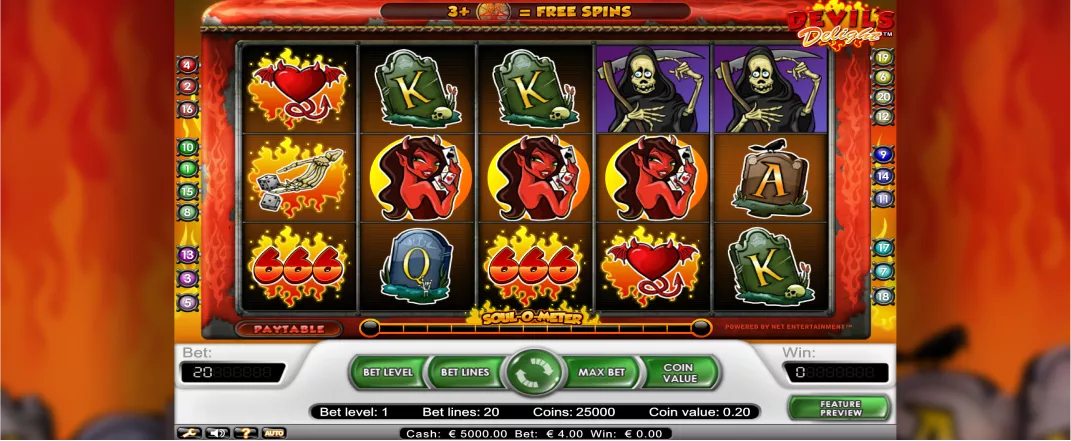This screenshot has width=1071, height=441.
Task: Select payline number 9 marker
Action: 883,154
